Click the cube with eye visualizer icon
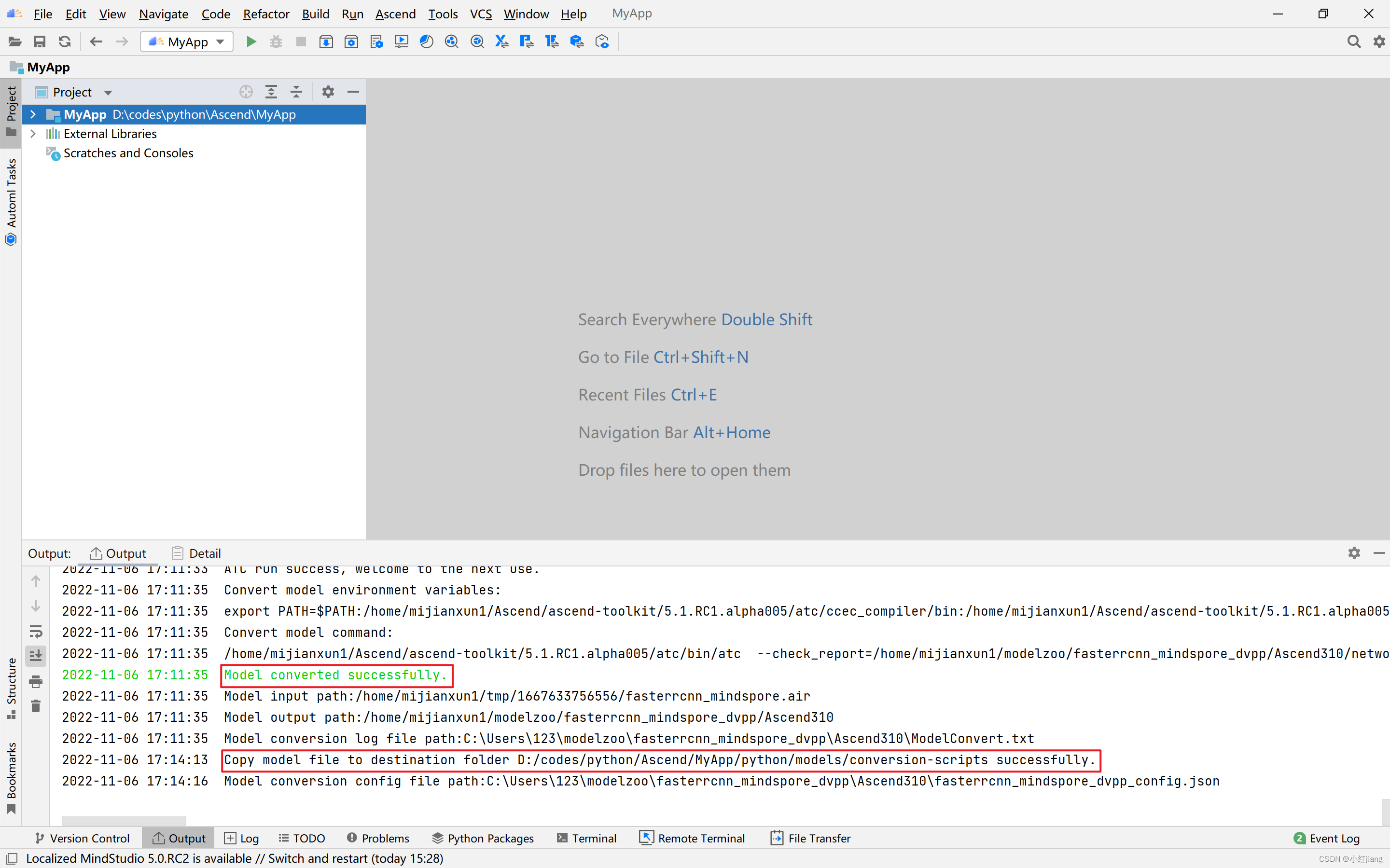This screenshot has width=1390, height=868. click(602, 42)
